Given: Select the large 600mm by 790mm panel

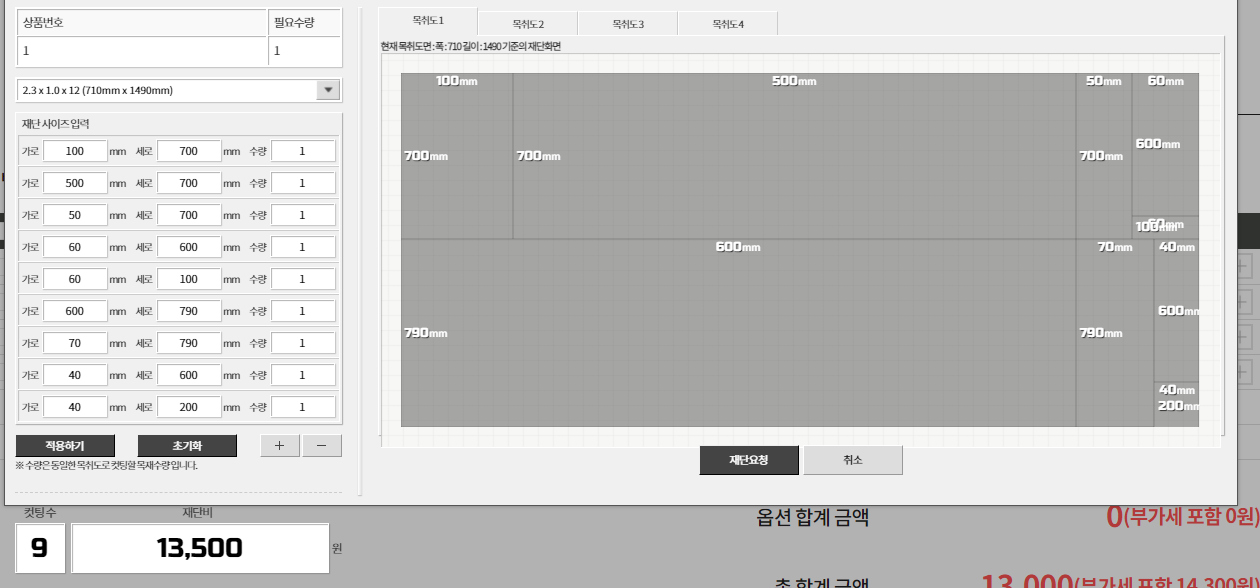Looking at the screenshot, I should pos(738,333).
